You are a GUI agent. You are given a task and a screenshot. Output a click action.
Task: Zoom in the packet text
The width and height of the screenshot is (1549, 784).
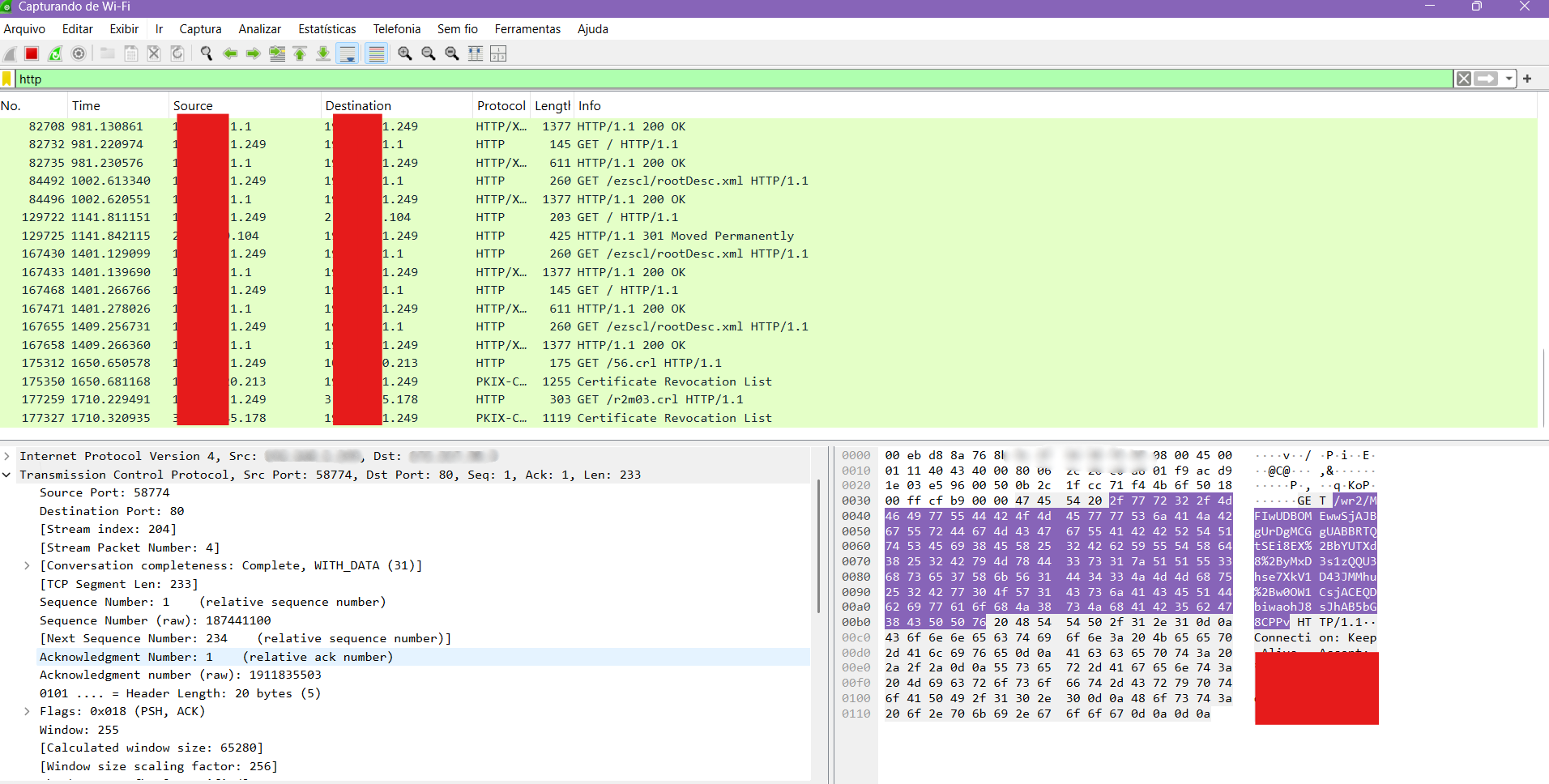pos(405,53)
